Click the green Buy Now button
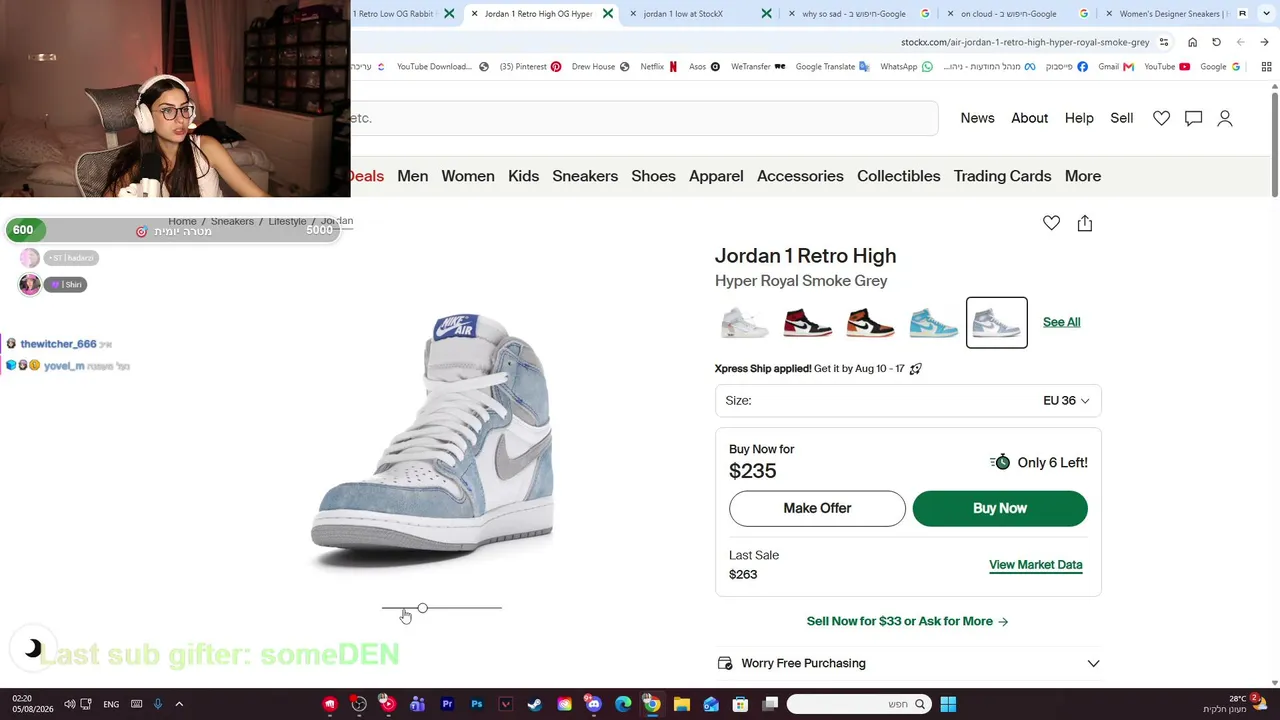The width and height of the screenshot is (1280, 720). [1000, 508]
